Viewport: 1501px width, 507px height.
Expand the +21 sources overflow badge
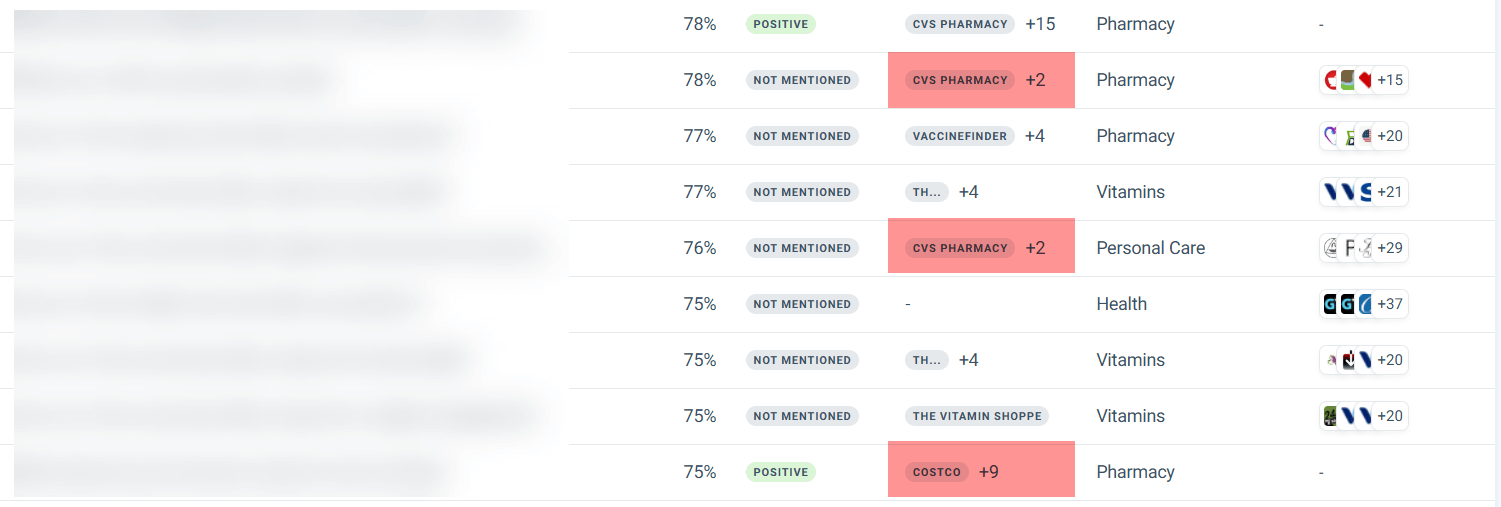click(x=1390, y=192)
